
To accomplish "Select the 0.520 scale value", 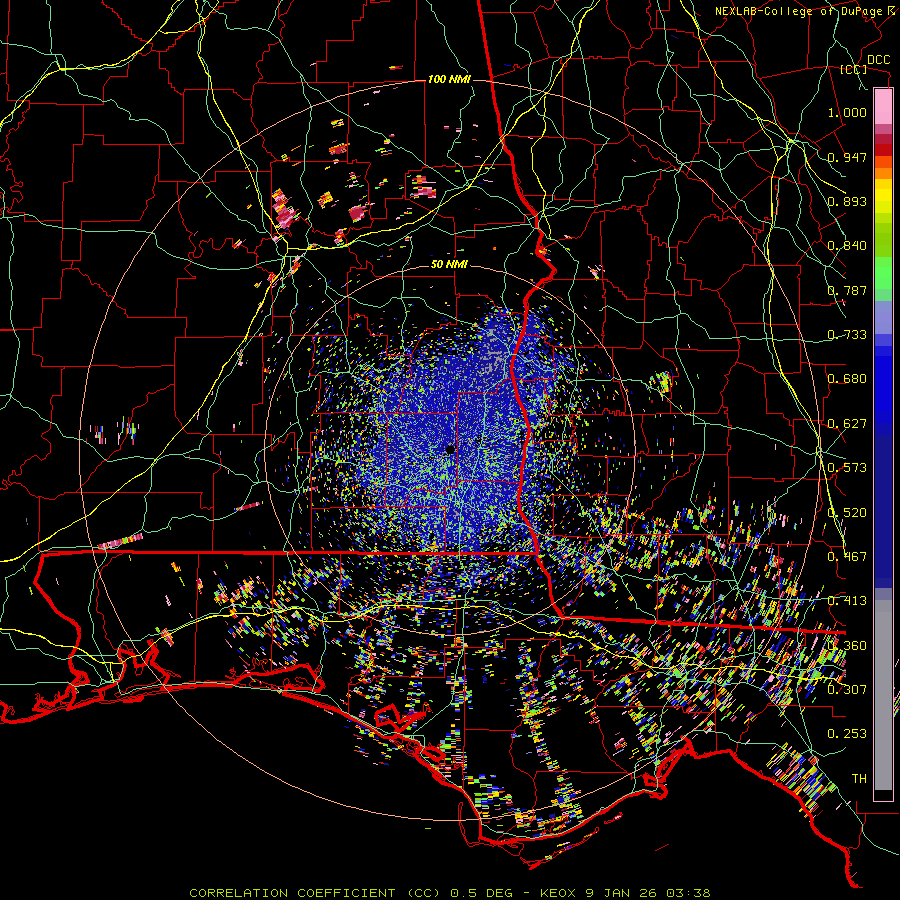I will 847,513.
